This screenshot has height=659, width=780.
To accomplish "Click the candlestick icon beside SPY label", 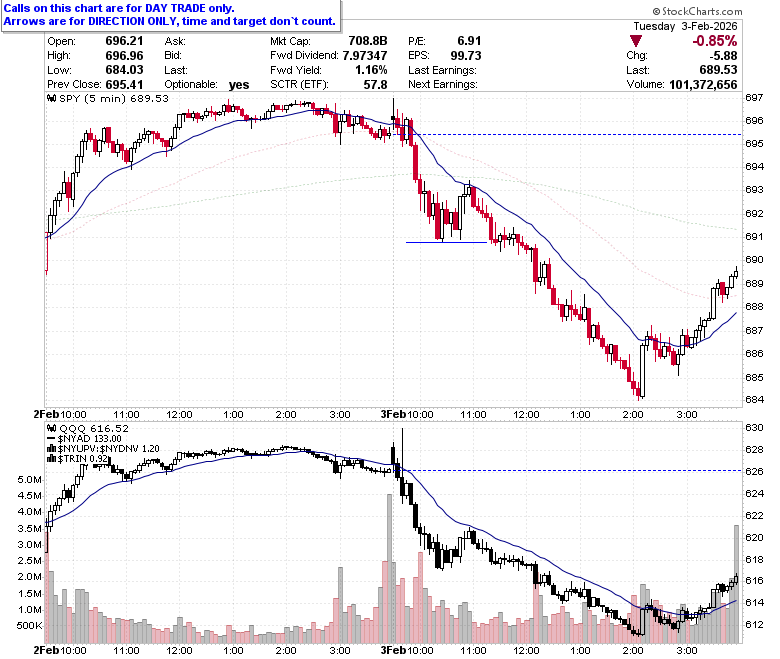I will click(x=51, y=98).
